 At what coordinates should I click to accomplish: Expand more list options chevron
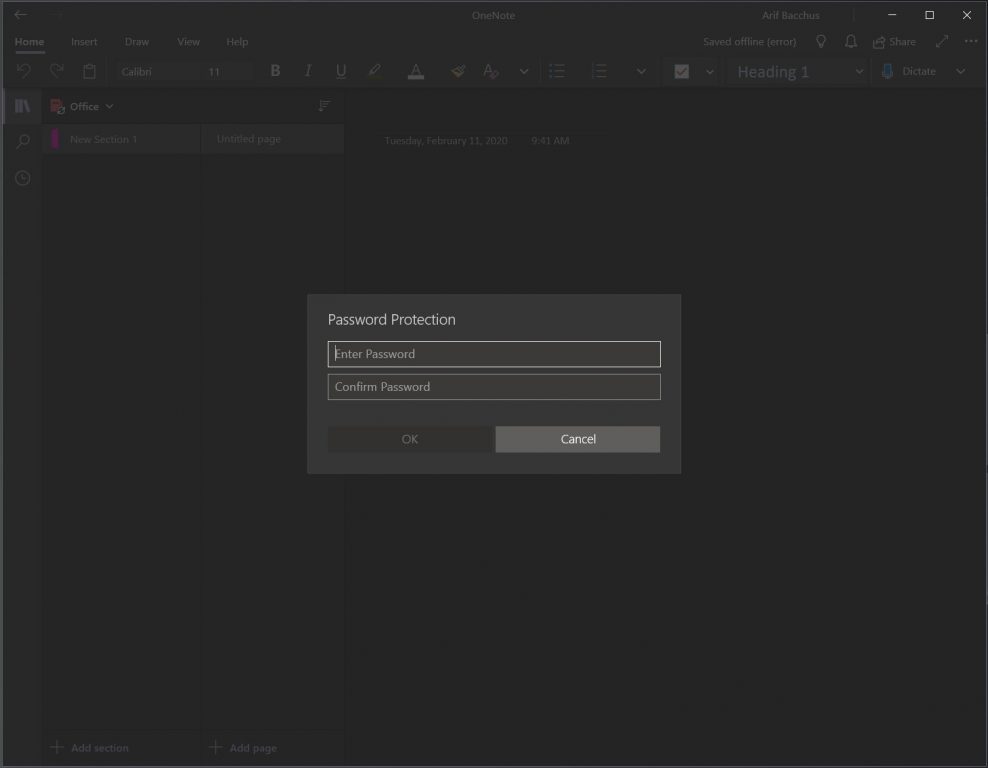[x=641, y=71]
